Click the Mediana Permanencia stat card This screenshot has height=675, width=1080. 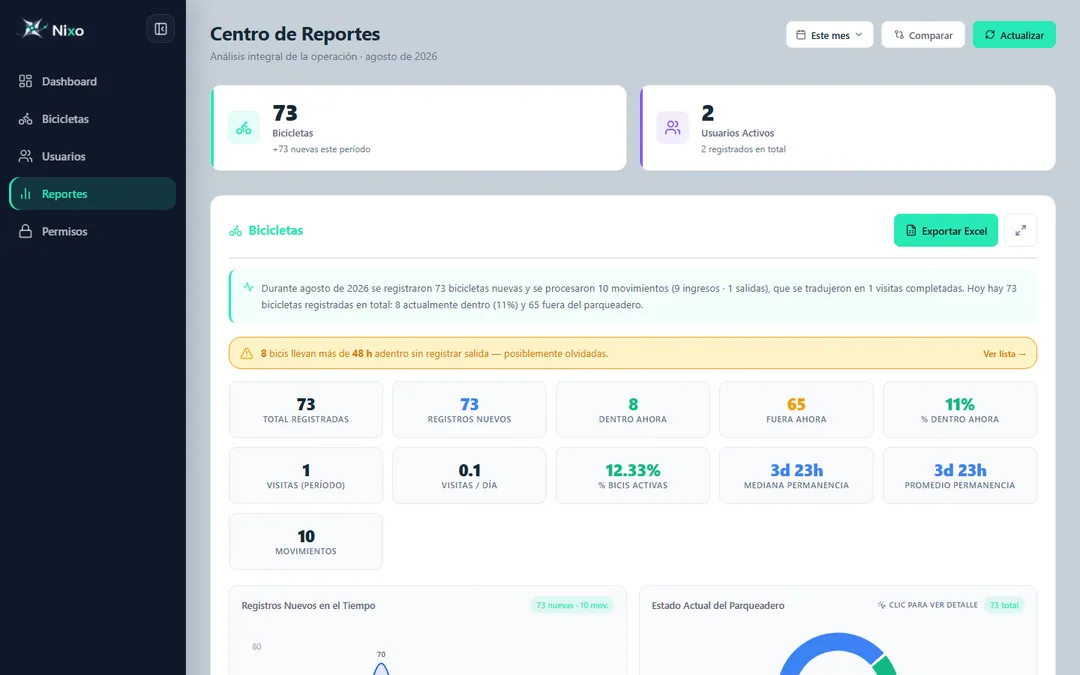(x=796, y=476)
